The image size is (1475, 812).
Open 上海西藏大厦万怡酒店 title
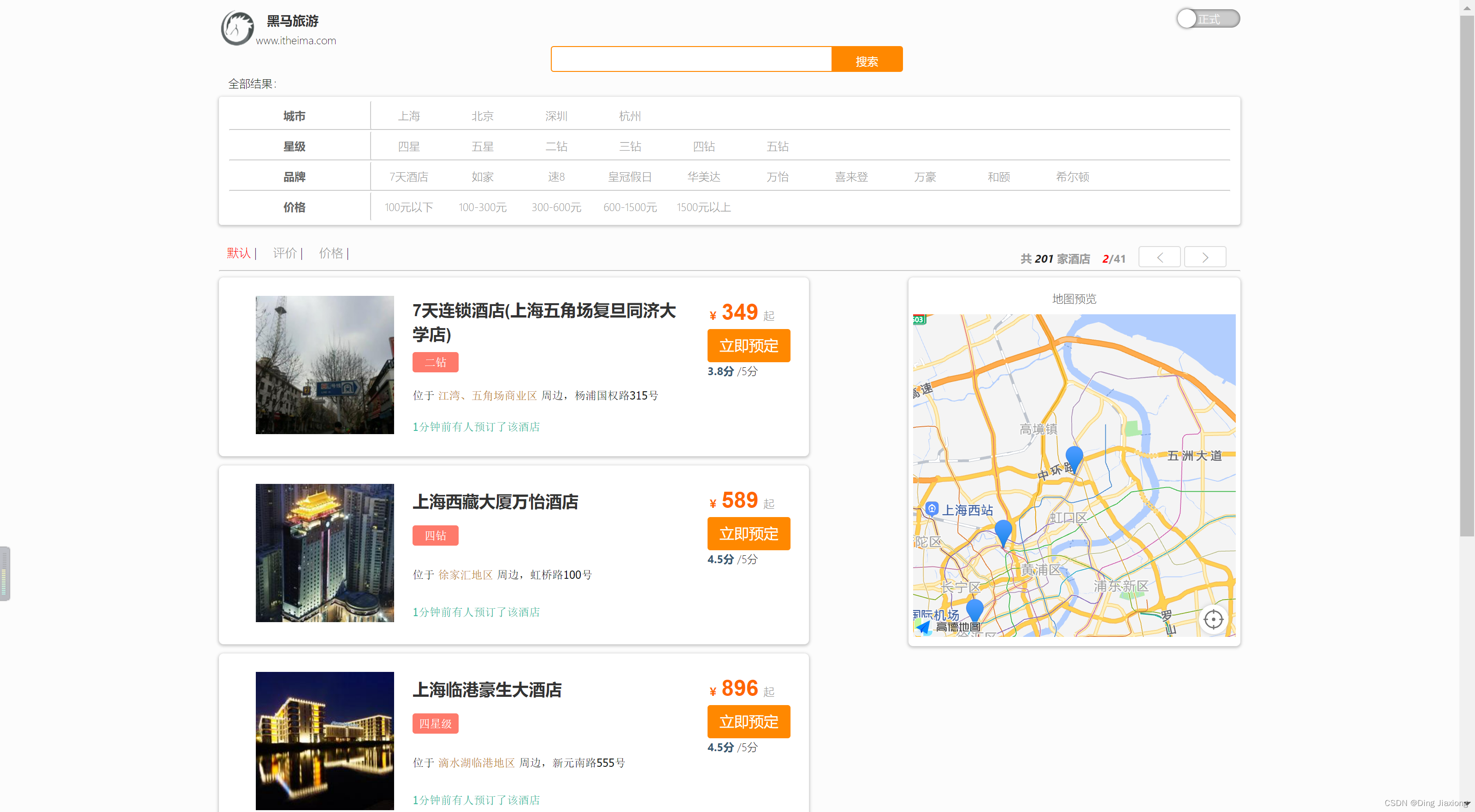496,502
